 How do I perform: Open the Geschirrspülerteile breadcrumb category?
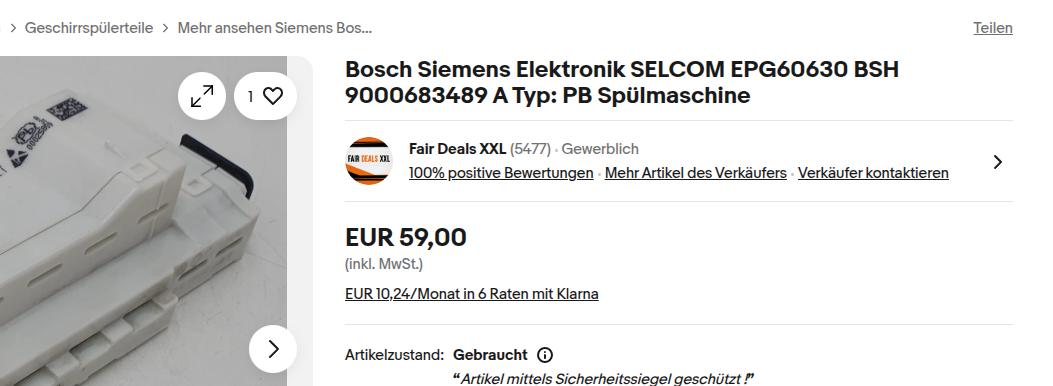click(x=89, y=28)
